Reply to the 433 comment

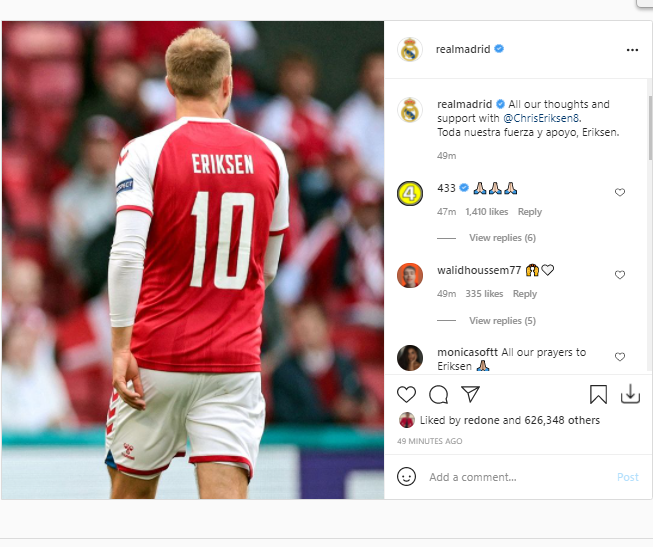click(529, 212)
